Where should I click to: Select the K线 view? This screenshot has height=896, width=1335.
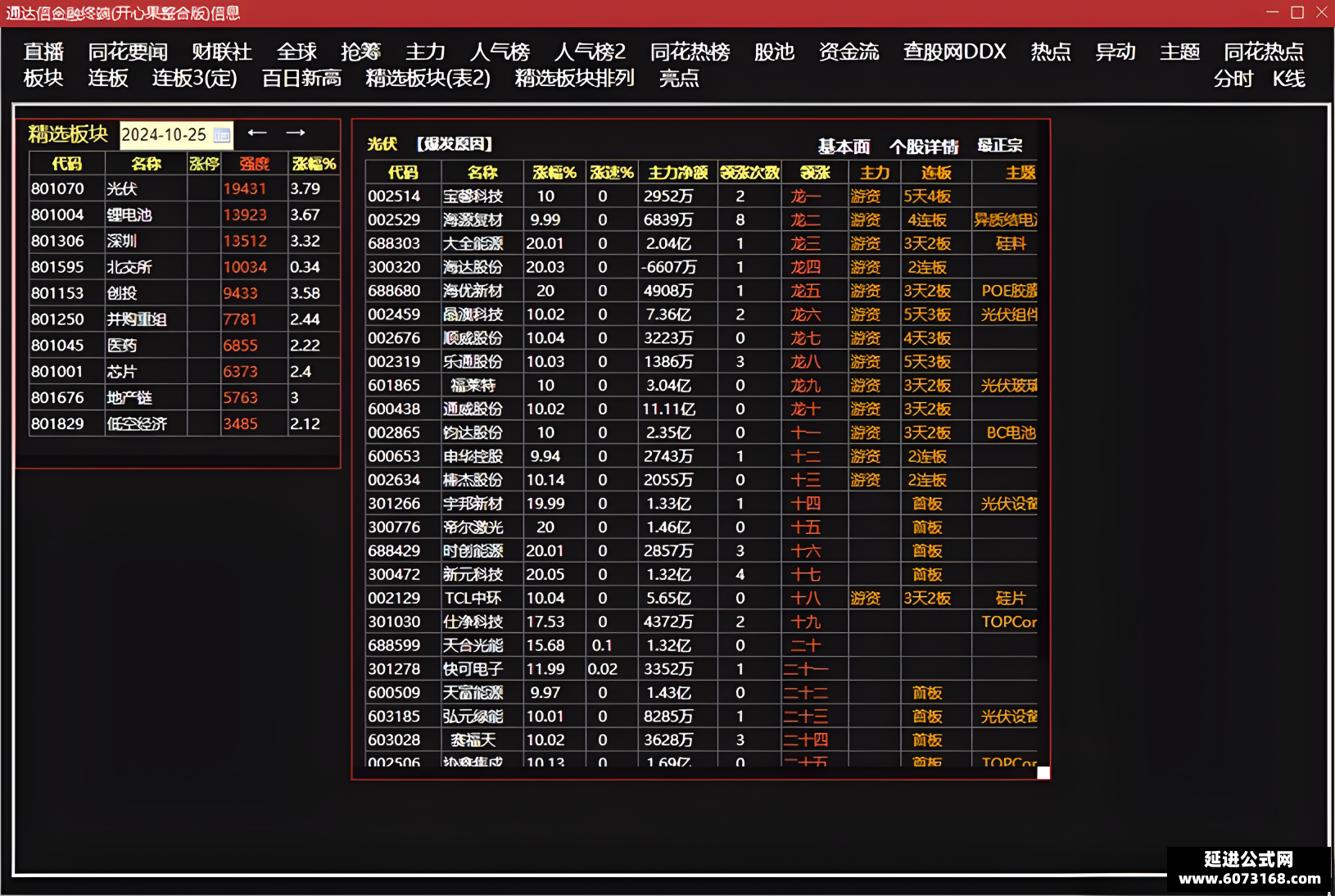(x=1288, y=79)
